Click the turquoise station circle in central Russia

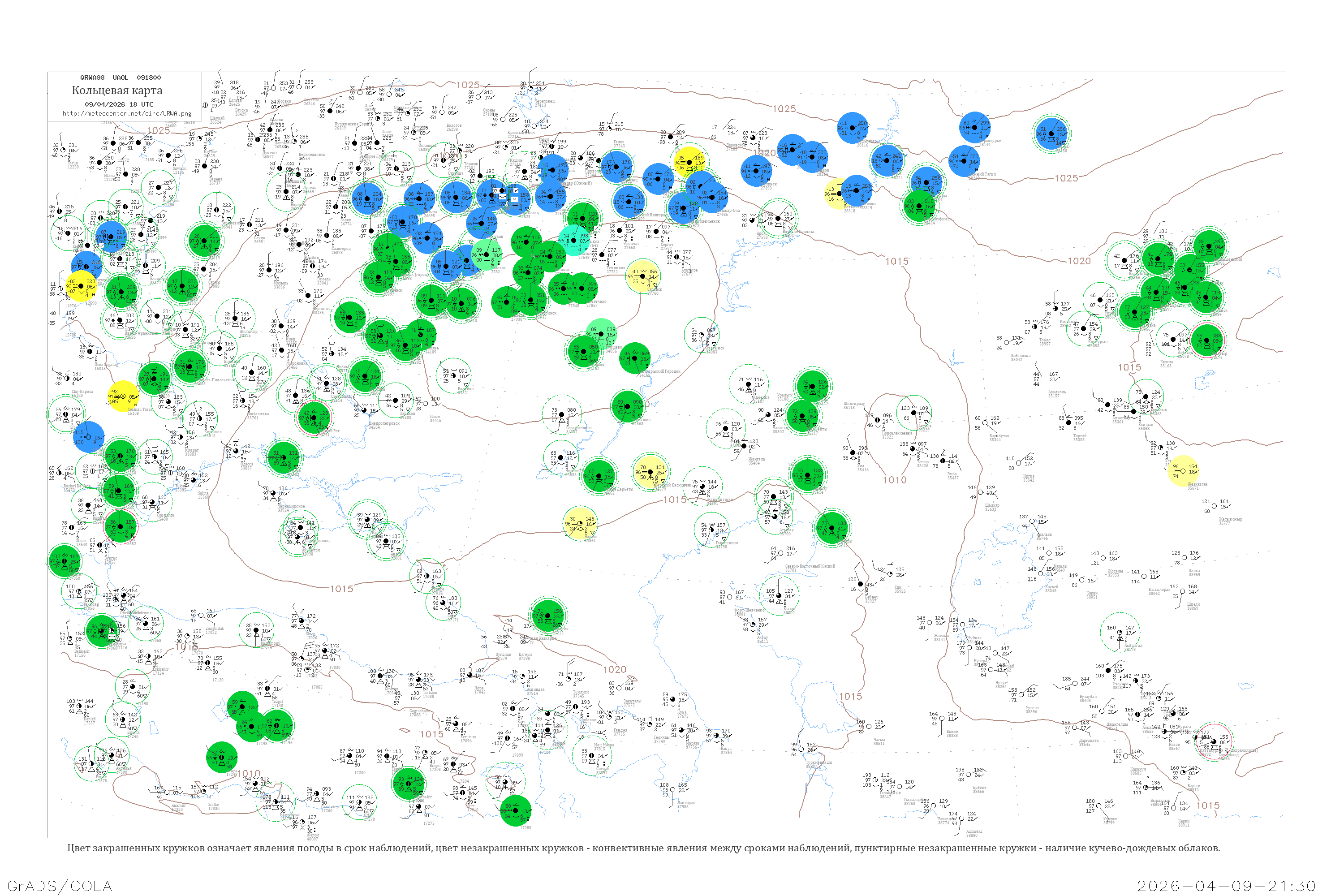coord(574,241)
